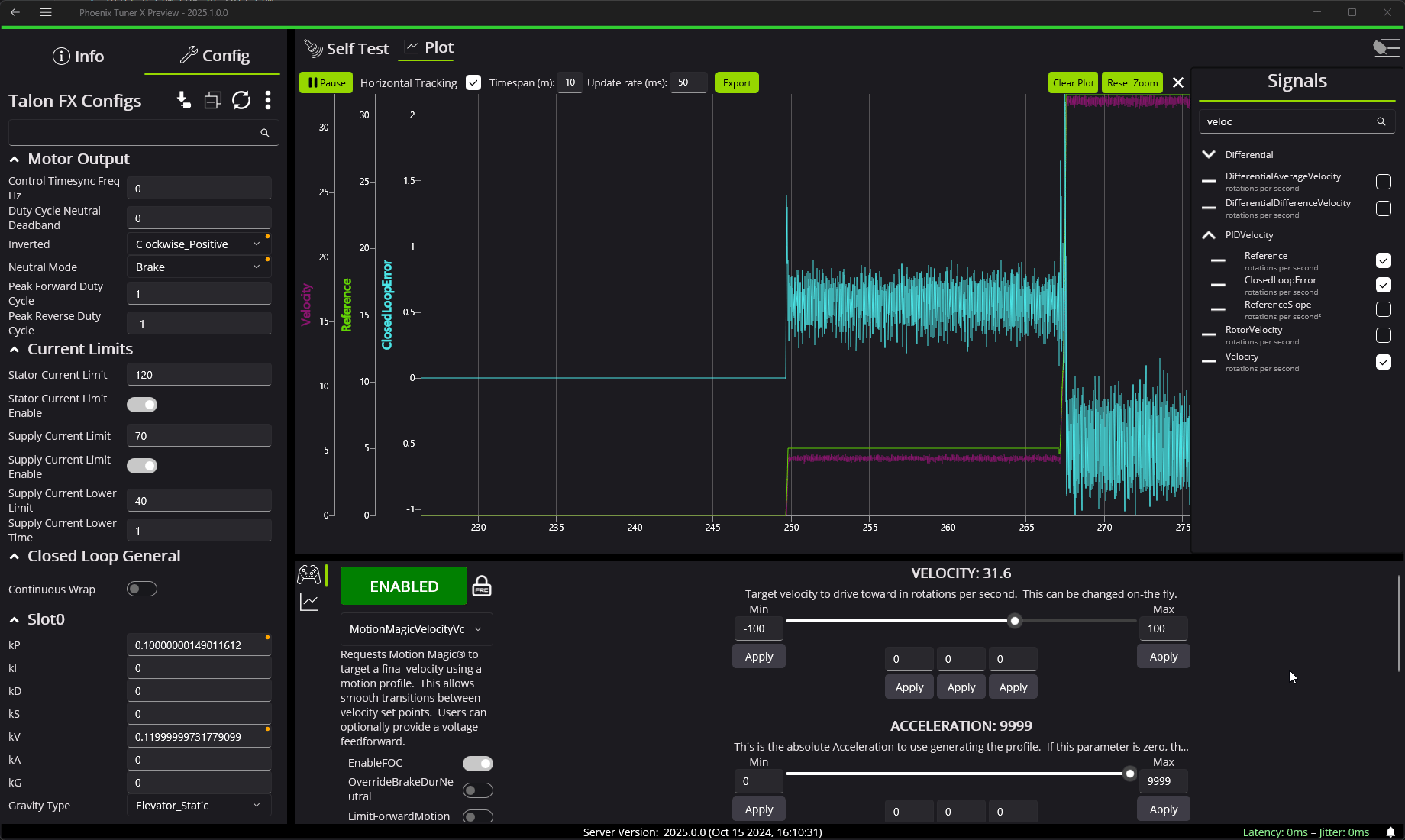Click the RotorVelocity signal line icon
Image resolution: width=1405 pixels, height=840 pixels.
click(1209, 334)
